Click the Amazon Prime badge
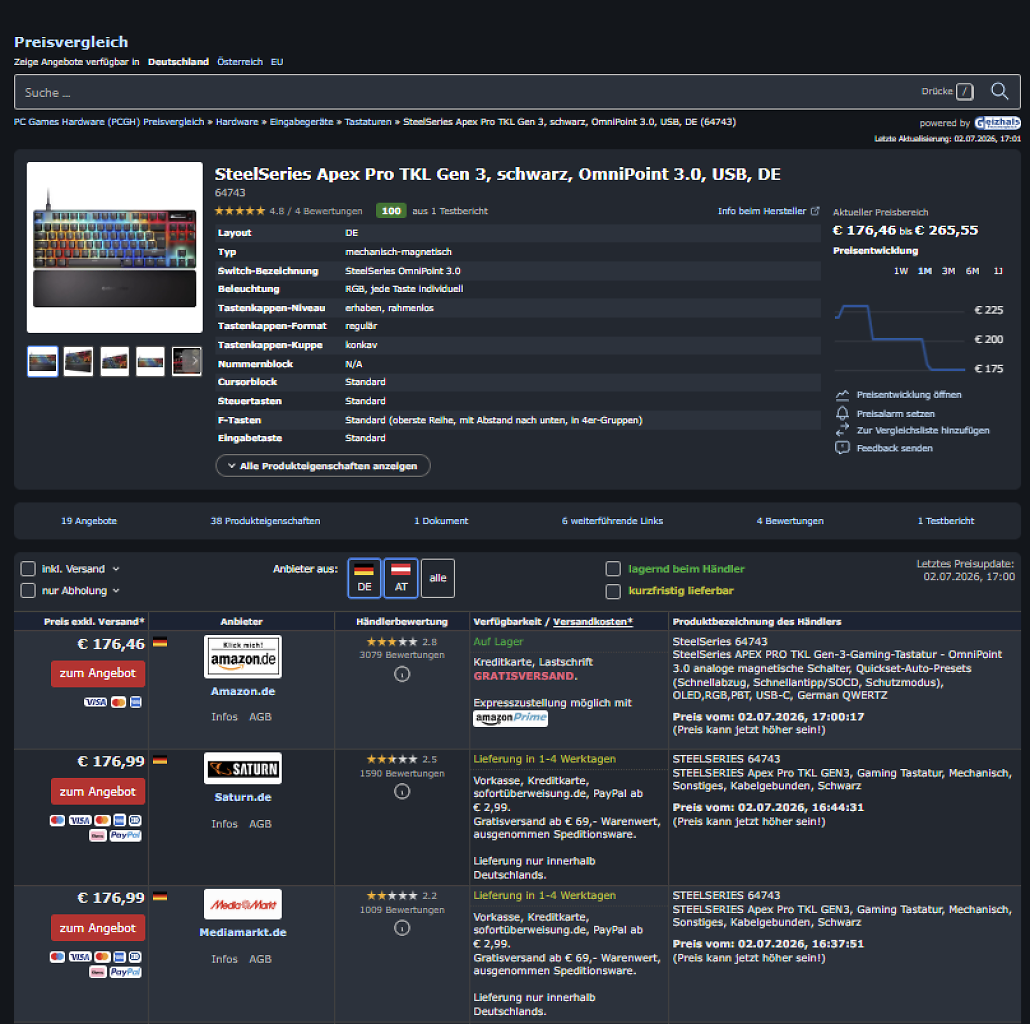The width and height of the screenshot is (1030, 1024). [x=510, y=718]
